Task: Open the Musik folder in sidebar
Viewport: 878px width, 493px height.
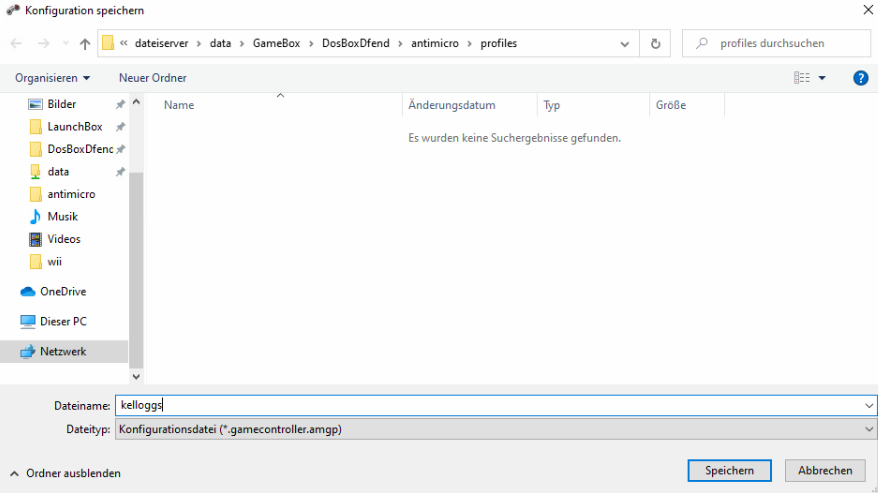Action: tap(62, 217)
